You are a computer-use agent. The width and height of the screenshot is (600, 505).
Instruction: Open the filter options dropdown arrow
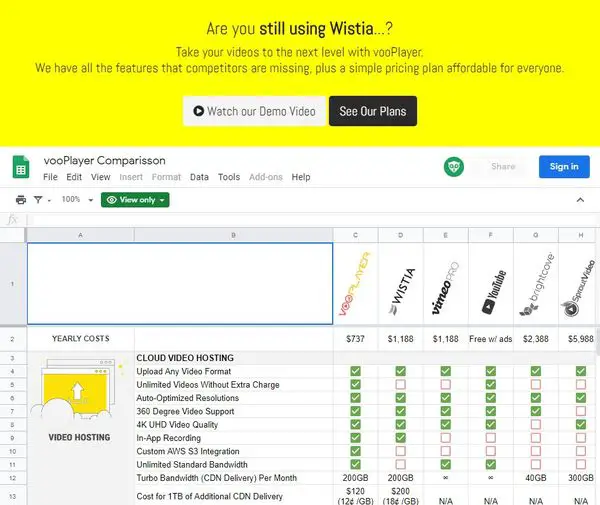click(49, 200)
